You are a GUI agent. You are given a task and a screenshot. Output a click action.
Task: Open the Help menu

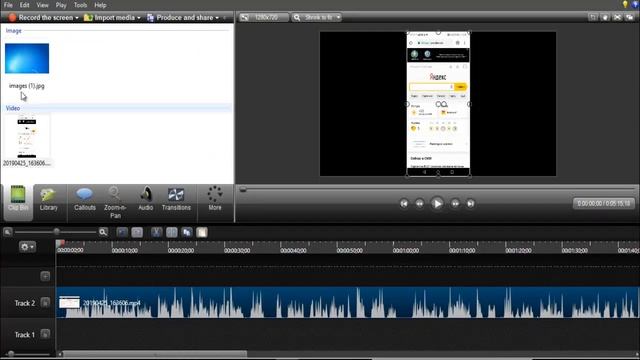(x=100, y=5)
